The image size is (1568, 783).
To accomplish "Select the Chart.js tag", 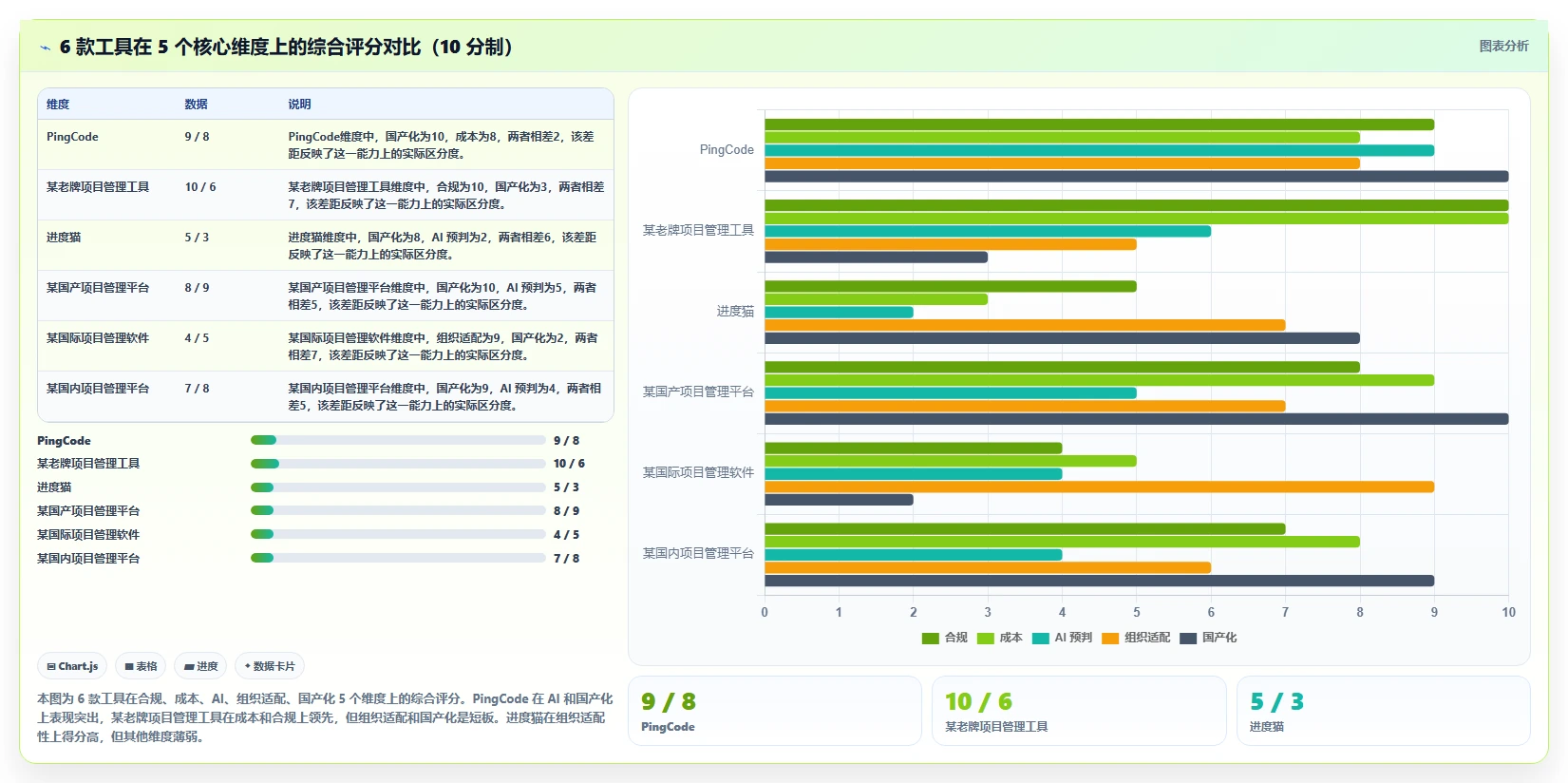I will (x=72, y=666).
